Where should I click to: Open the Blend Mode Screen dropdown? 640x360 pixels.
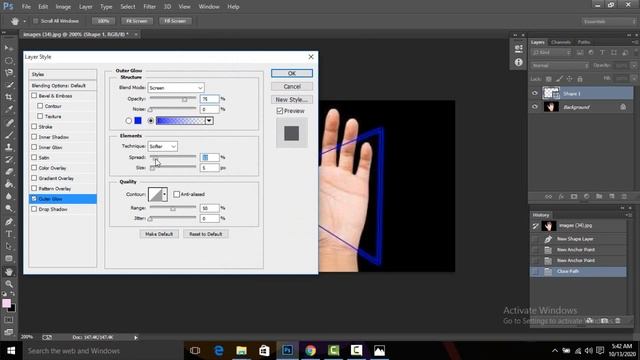[176, 88]
